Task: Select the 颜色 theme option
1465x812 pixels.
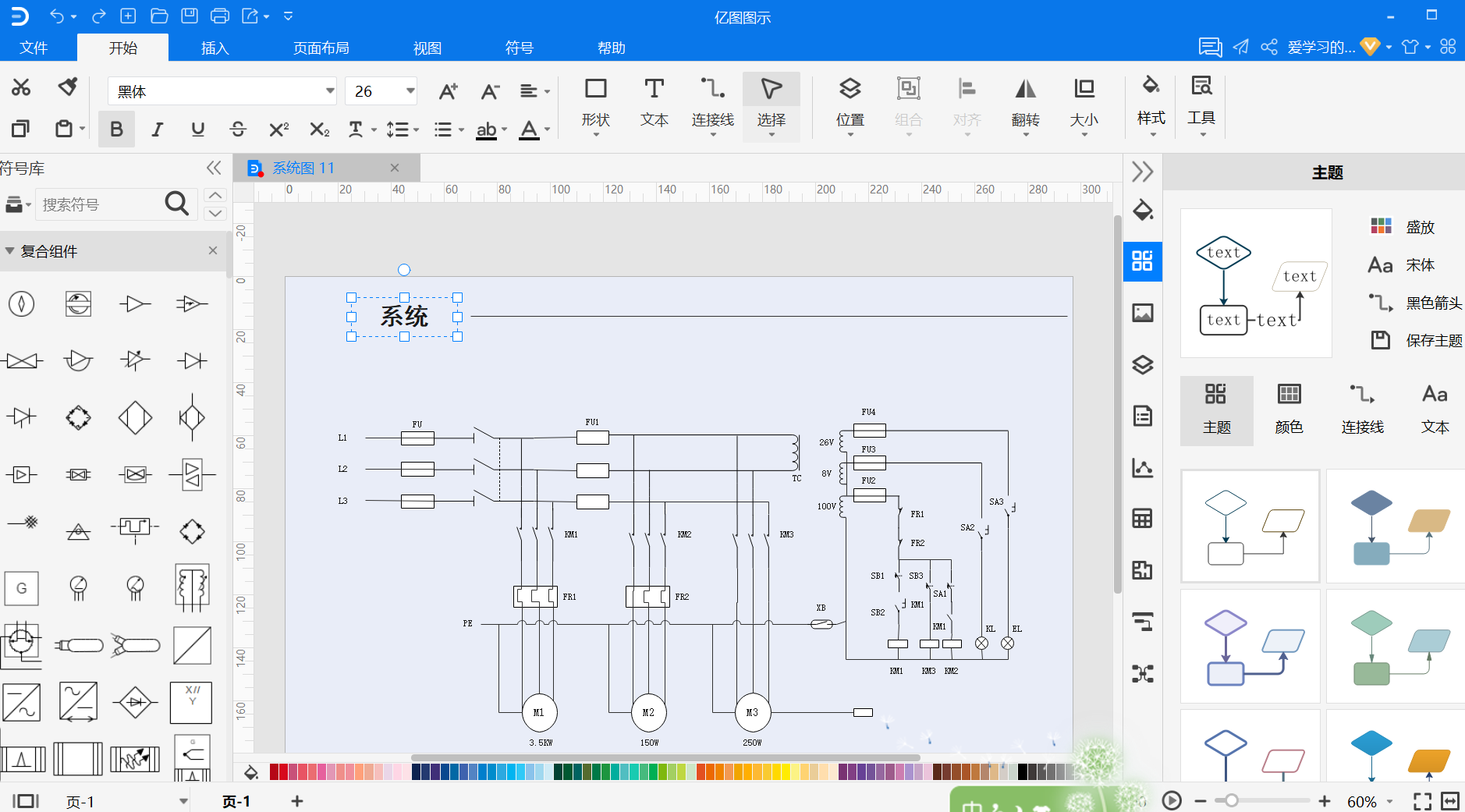Action: pos(1289,410)
